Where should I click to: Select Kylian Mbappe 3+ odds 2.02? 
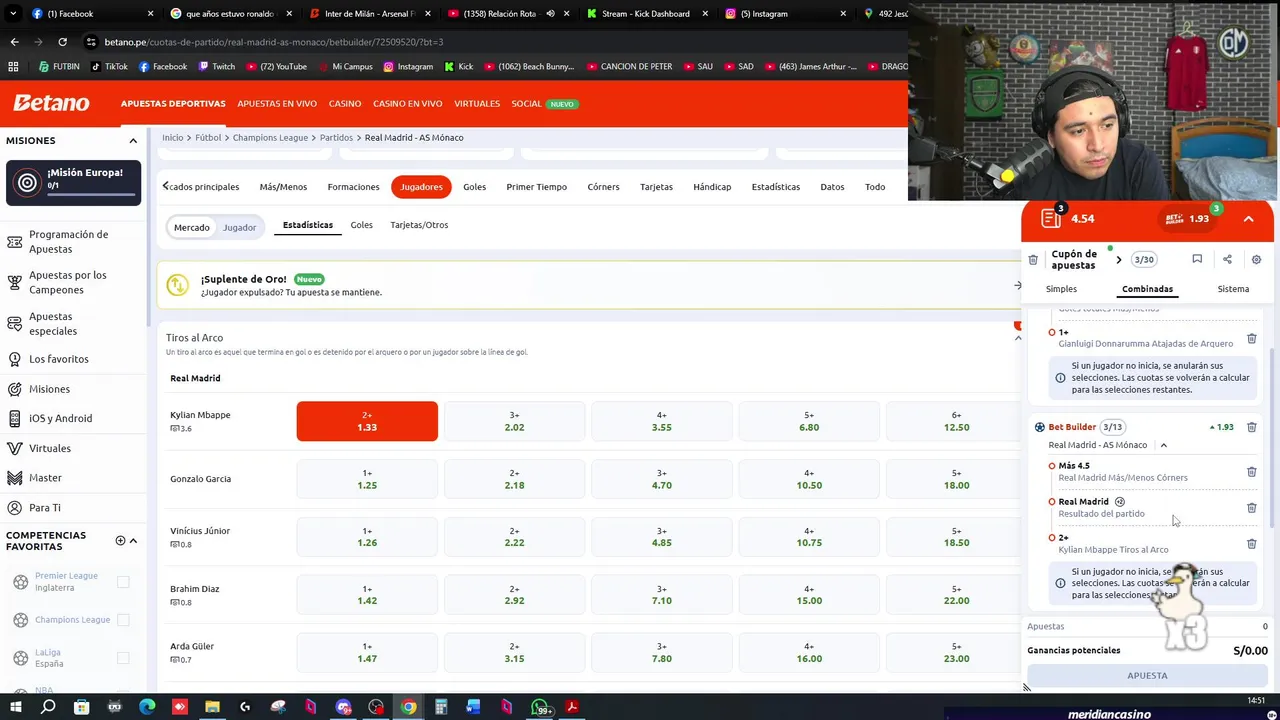tap(514, 421)
